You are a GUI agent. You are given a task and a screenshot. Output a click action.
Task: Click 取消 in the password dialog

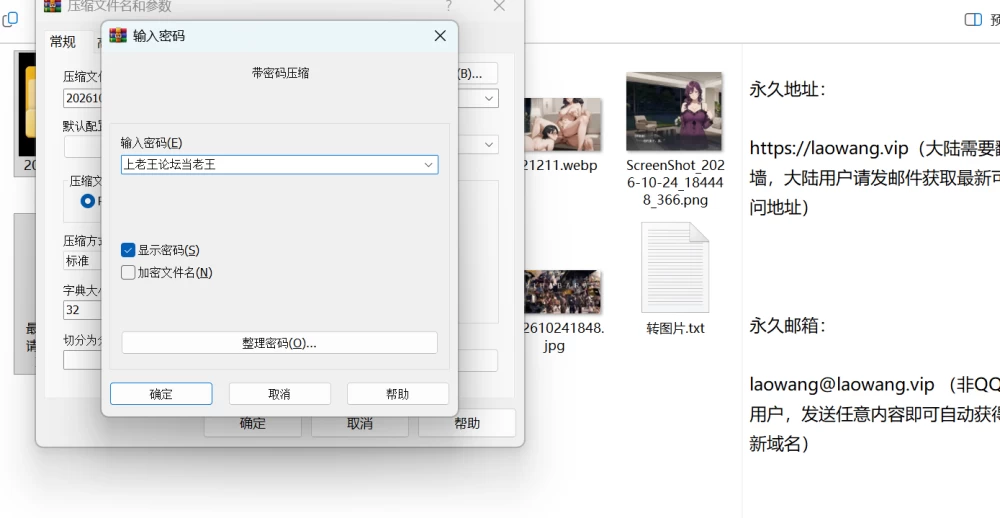coord(279,394)
